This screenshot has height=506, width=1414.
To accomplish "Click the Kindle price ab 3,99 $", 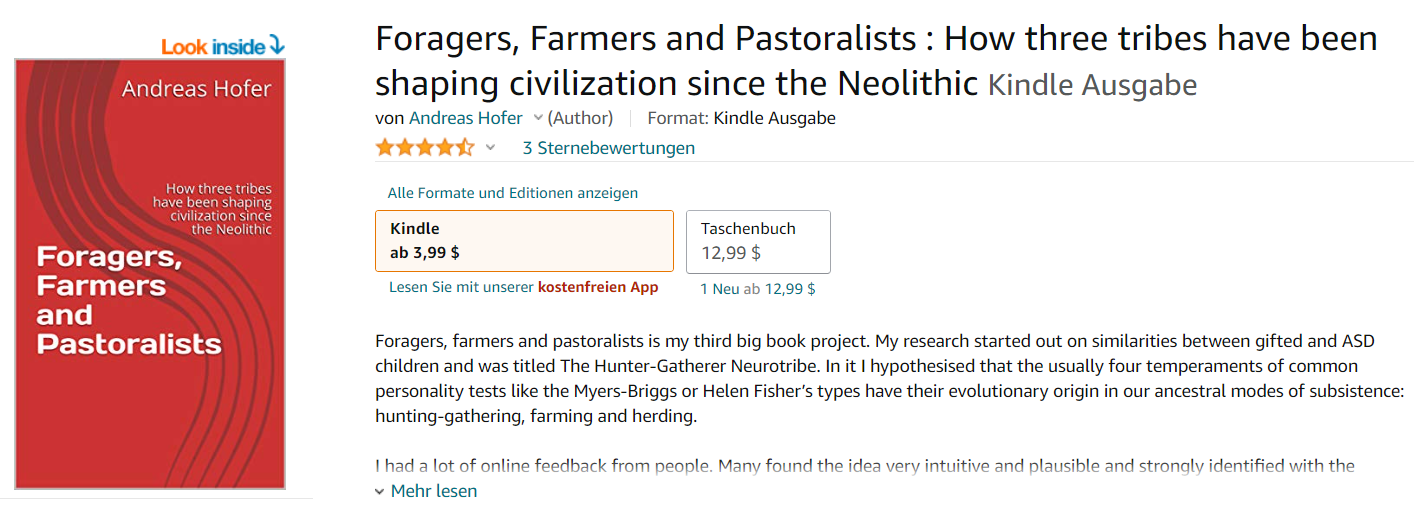I will [425, 253].
